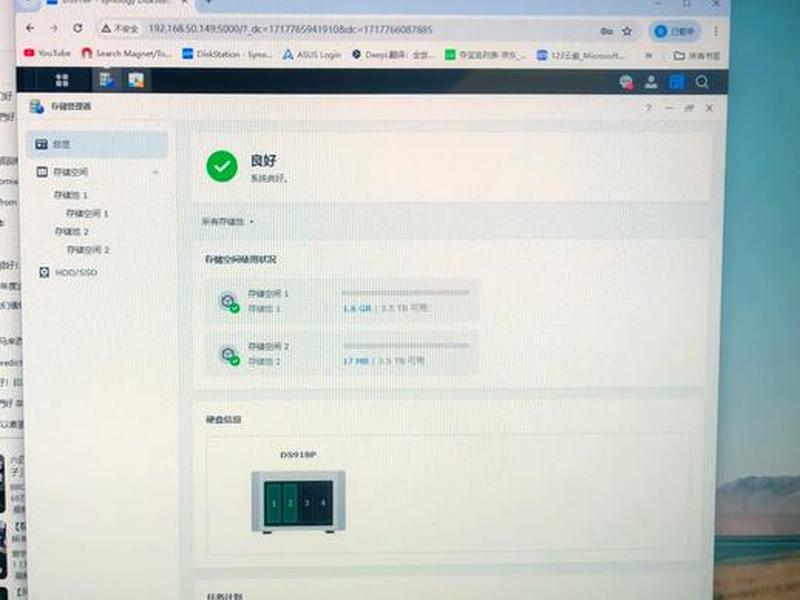Open the ASUS Login bookmark

coord(312,54)
